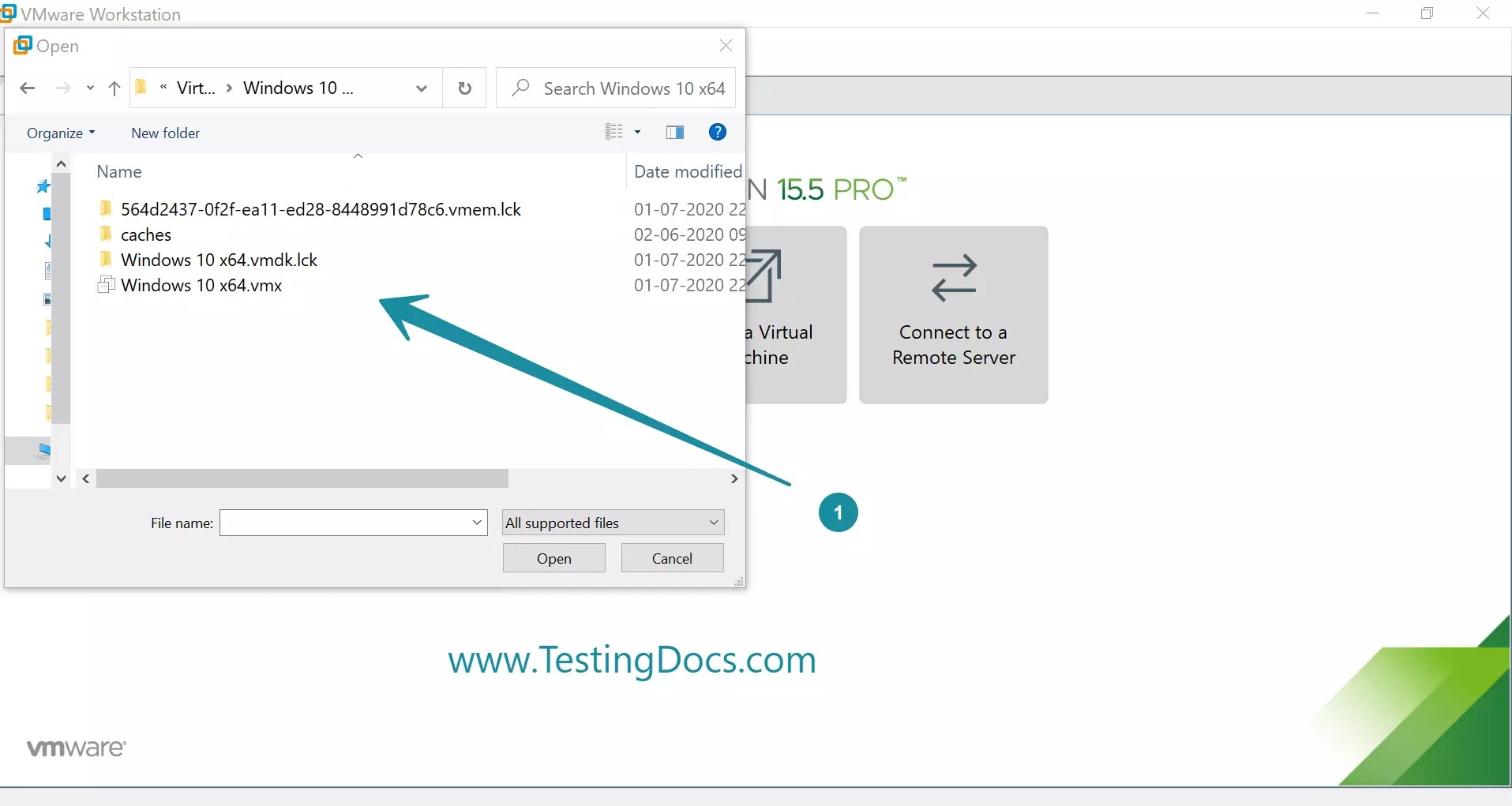Click the This PC icon in navigation pane
This screenshot has width=1512, height=806.
point(44,451)
